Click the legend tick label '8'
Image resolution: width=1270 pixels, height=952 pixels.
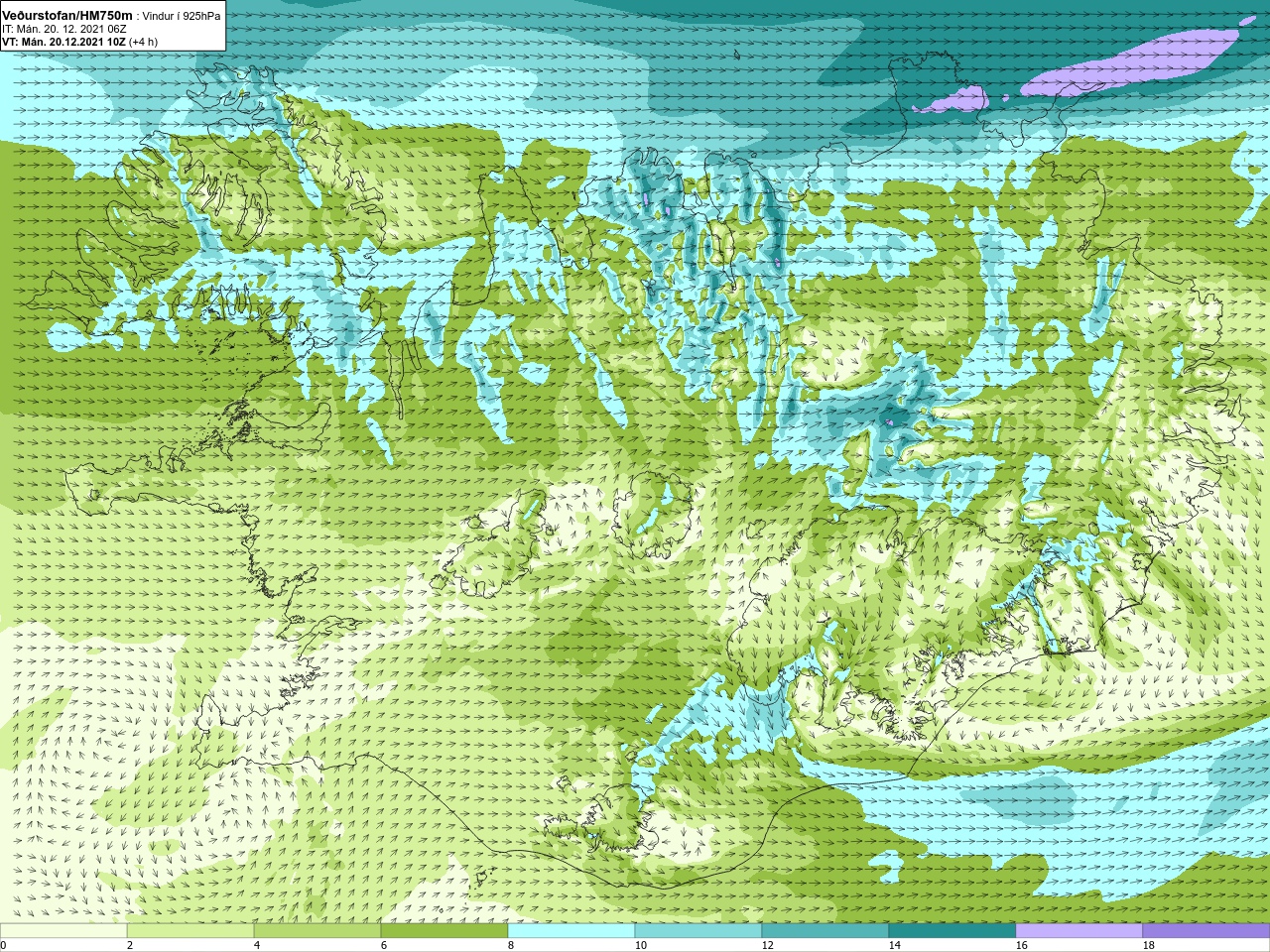pyautogui.click(x=511, y=945)
